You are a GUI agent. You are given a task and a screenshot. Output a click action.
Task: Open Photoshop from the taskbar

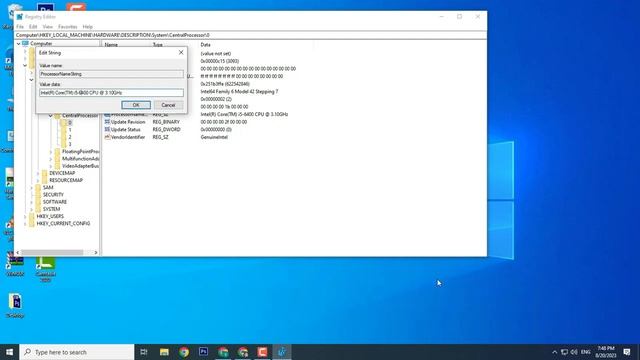203,352
